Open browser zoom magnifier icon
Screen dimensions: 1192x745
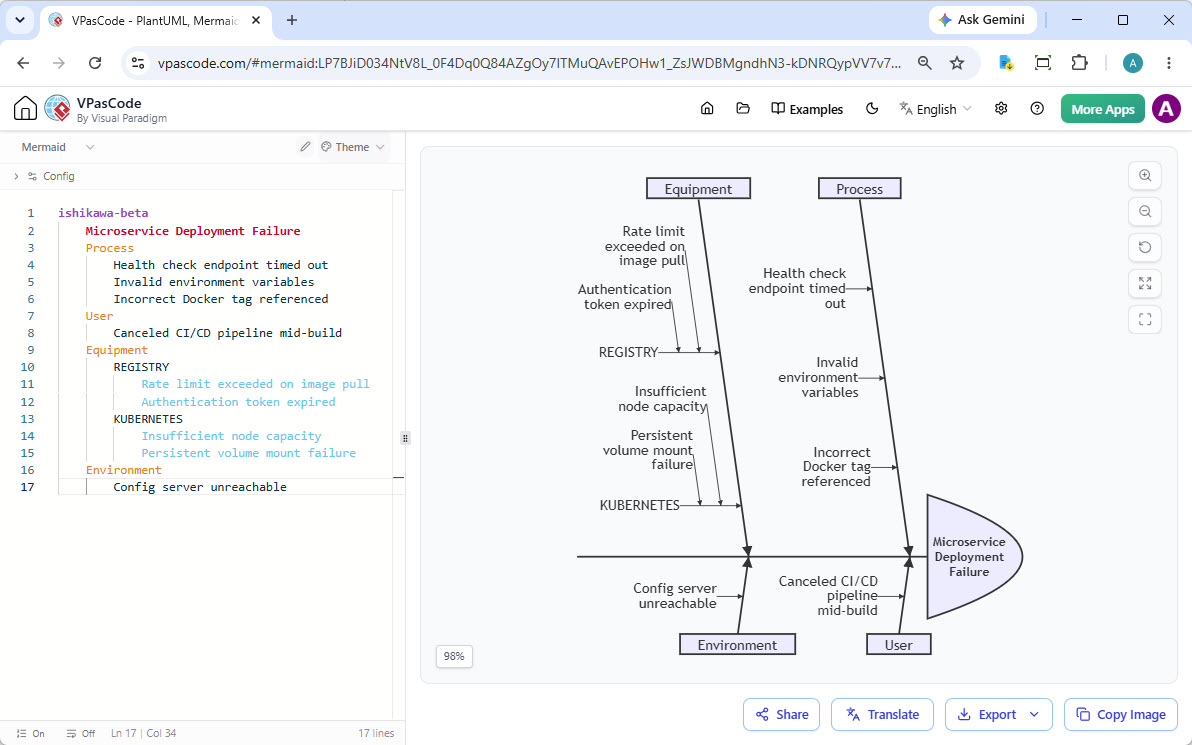click(x=924, y=63)
